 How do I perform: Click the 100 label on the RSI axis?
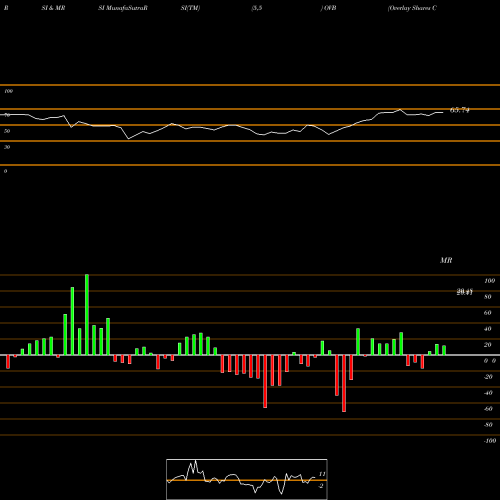tap(9, 91)
